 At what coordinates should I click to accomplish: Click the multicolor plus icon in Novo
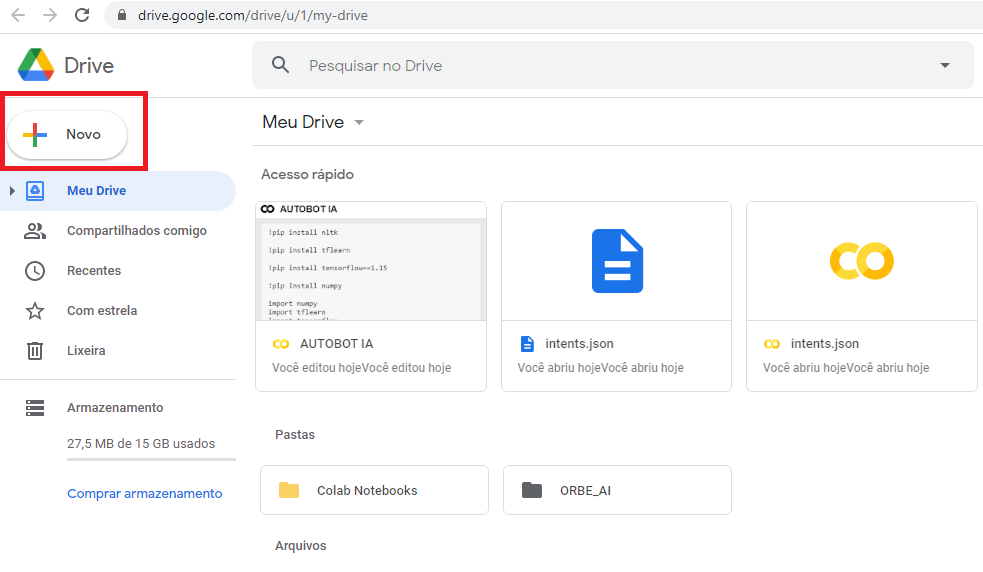tap(35, 134)
